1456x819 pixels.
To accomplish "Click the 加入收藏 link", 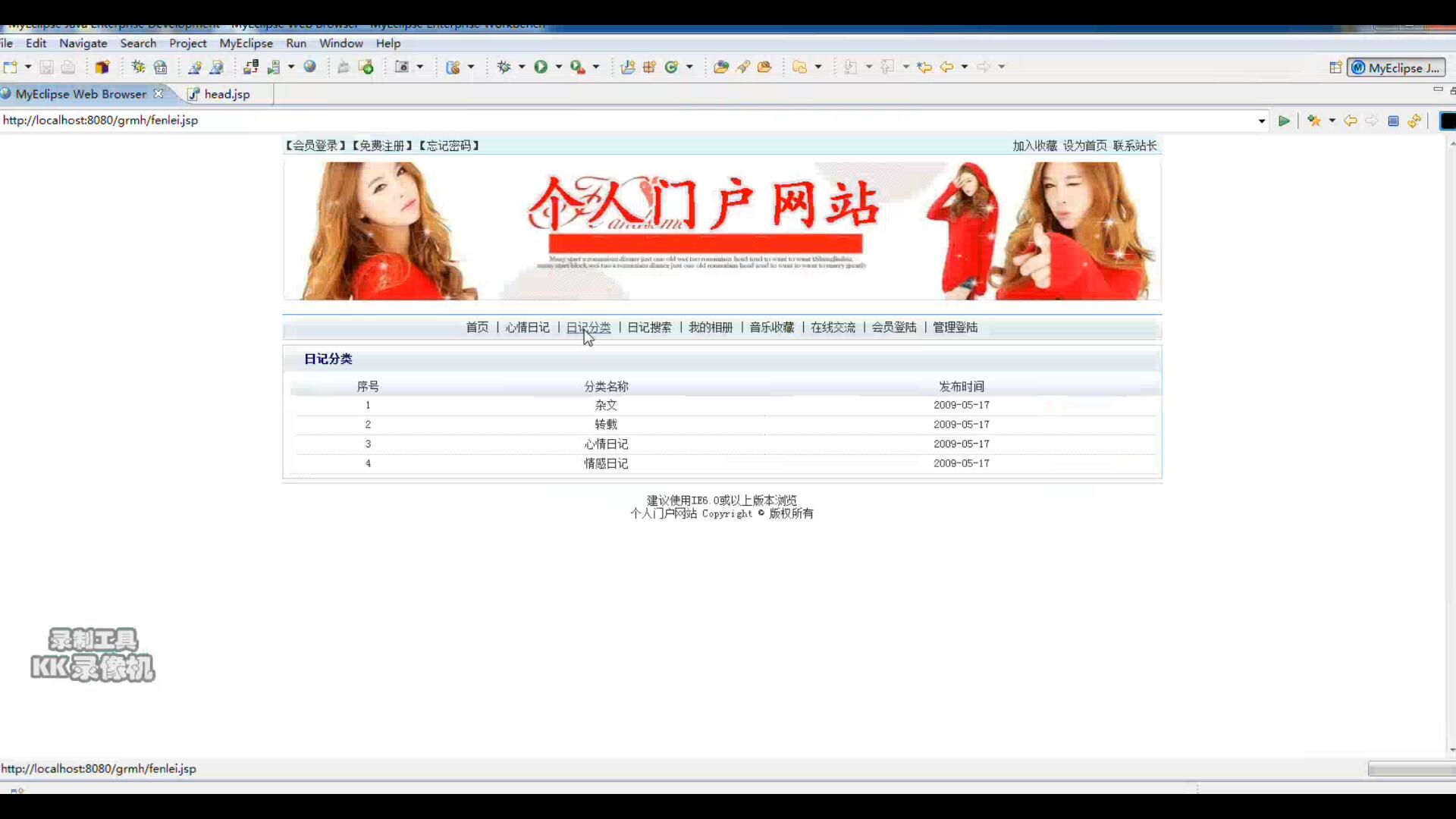I will coord(1034,146).
